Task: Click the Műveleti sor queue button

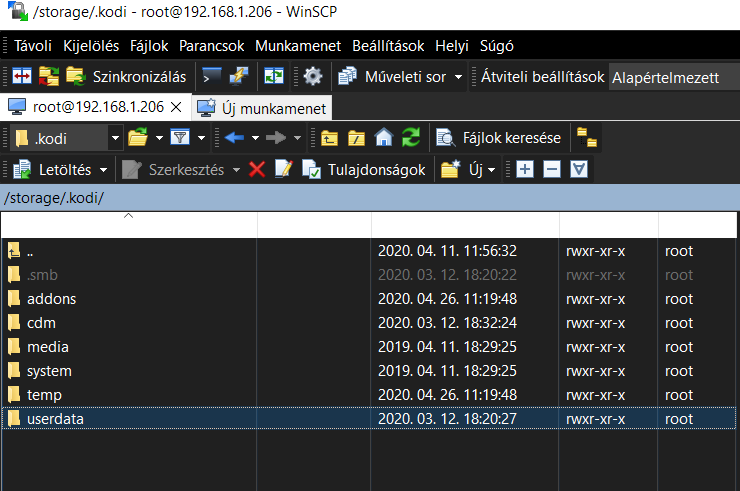Action: (x=392, y=76)
